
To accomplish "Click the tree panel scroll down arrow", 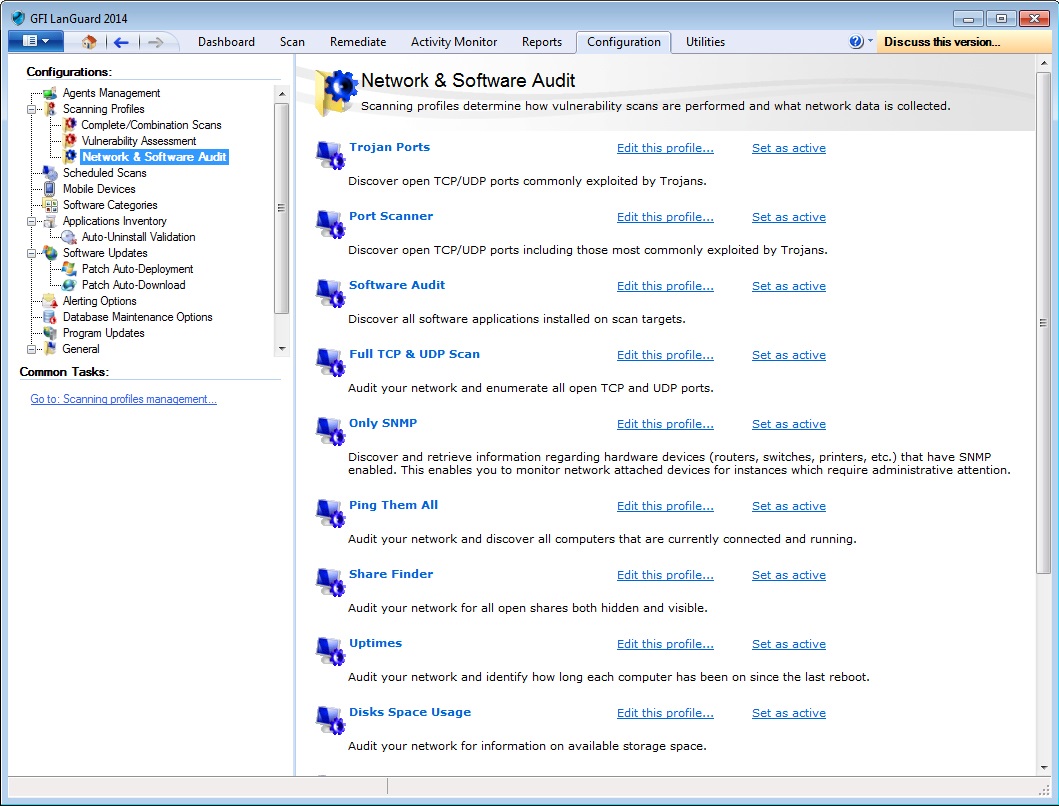I will click(282, 349).
